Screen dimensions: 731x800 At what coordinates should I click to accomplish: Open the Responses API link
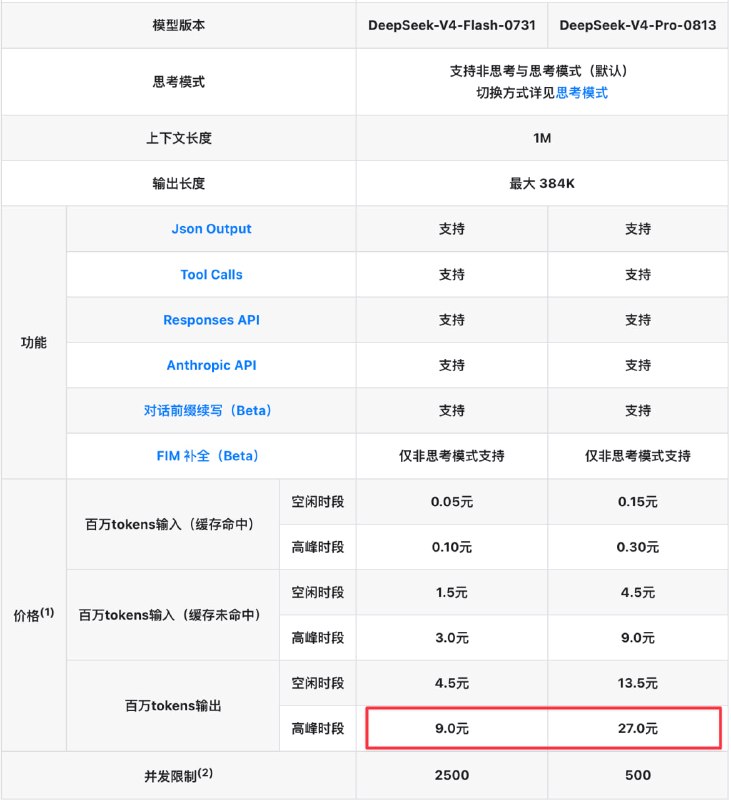[211, 320]
